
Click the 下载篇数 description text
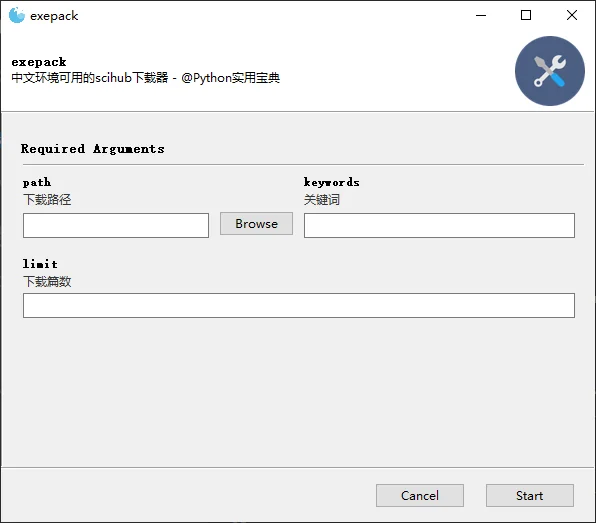pos(47,281)
